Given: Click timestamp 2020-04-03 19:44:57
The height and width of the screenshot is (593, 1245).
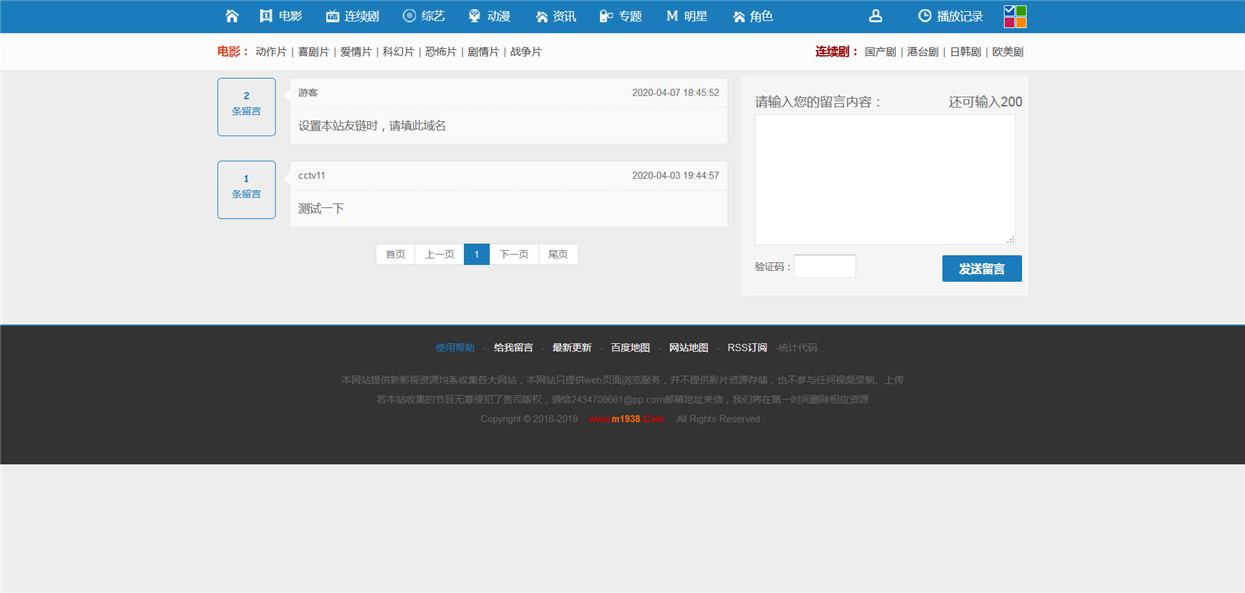Looking at the screenshot, I should [675, 175].
